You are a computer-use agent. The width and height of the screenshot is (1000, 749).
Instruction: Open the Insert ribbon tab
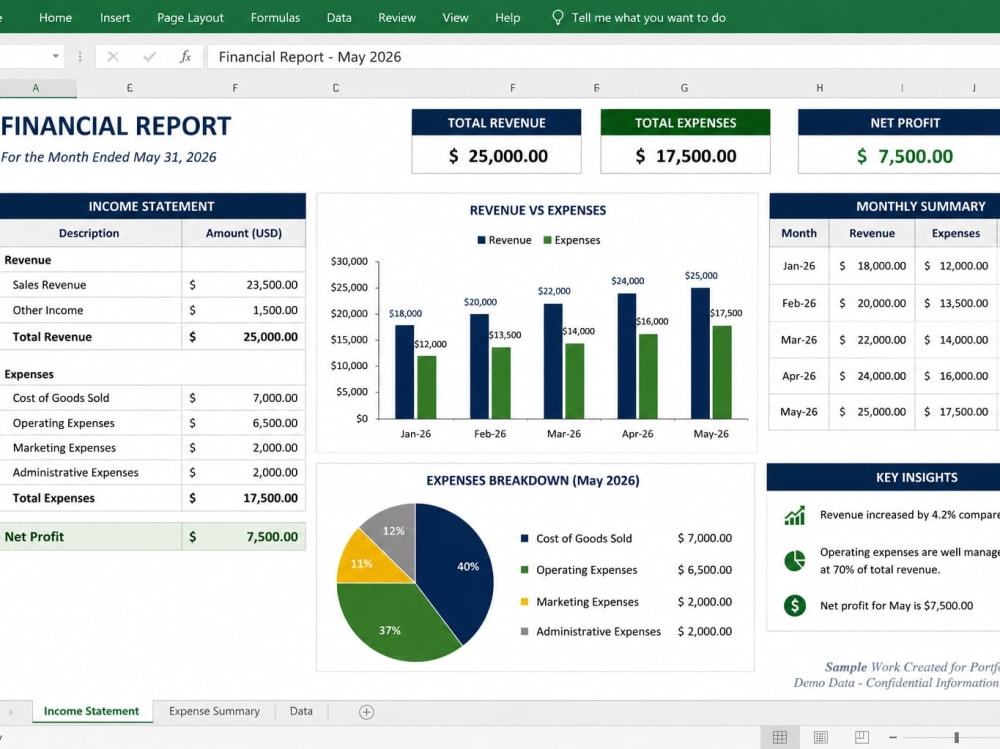click(x=115, y=18)
